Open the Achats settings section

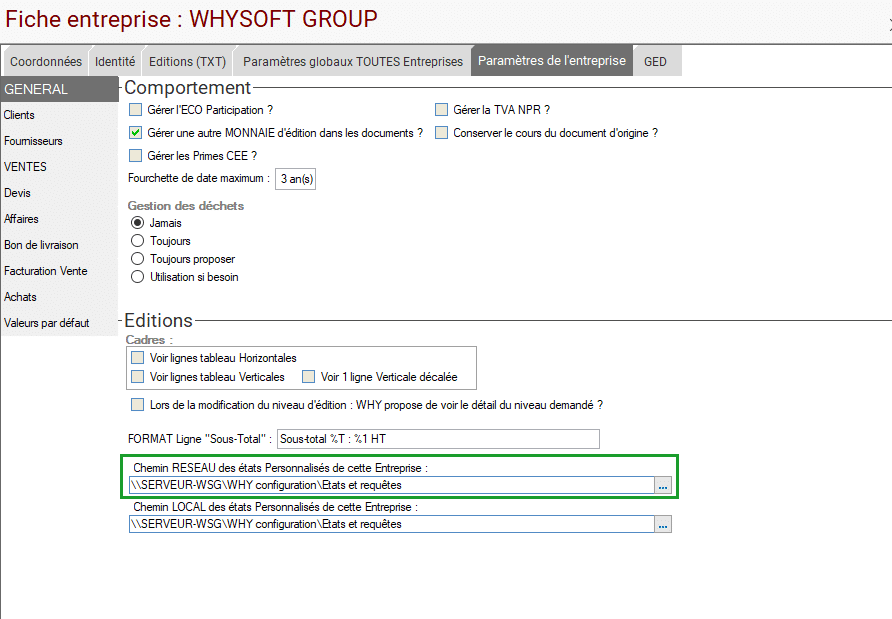59,297
